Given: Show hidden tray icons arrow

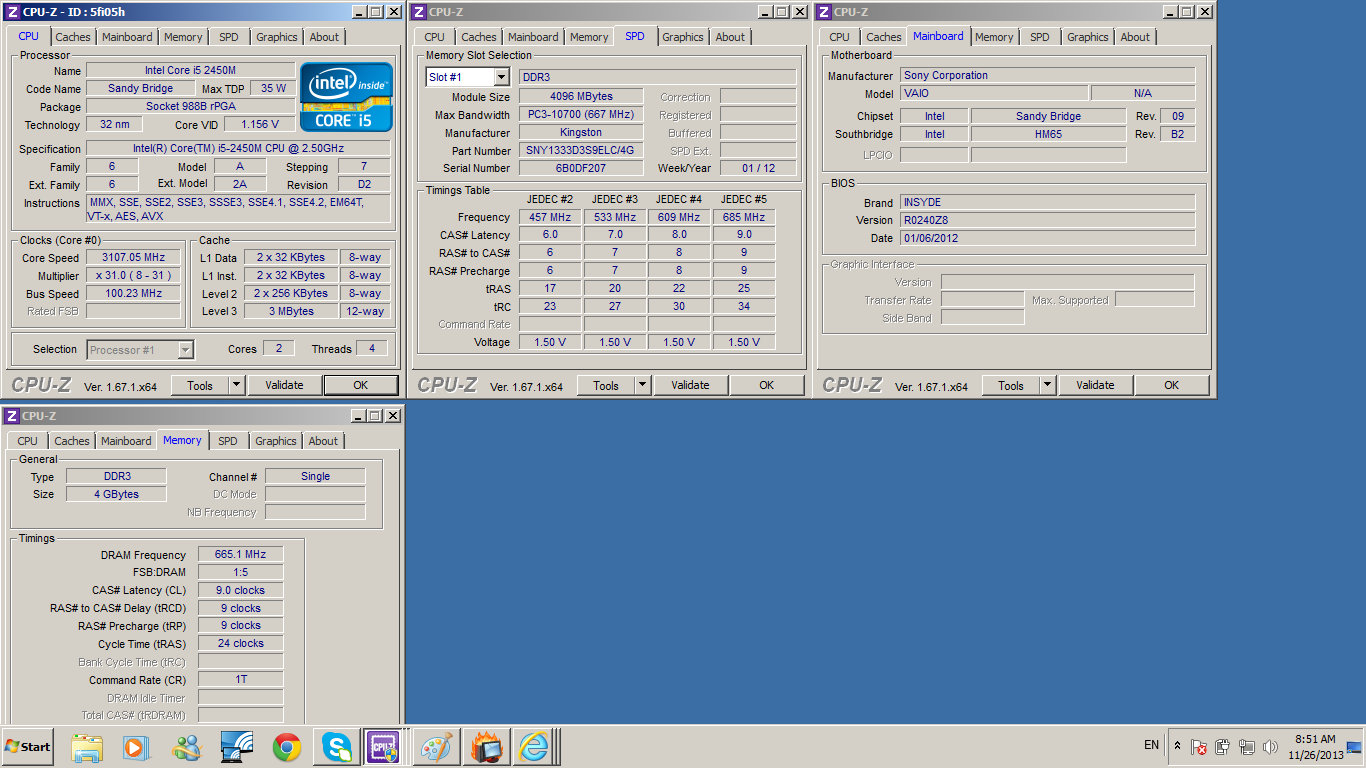Looking at the screenshot, I should 1177,747.
